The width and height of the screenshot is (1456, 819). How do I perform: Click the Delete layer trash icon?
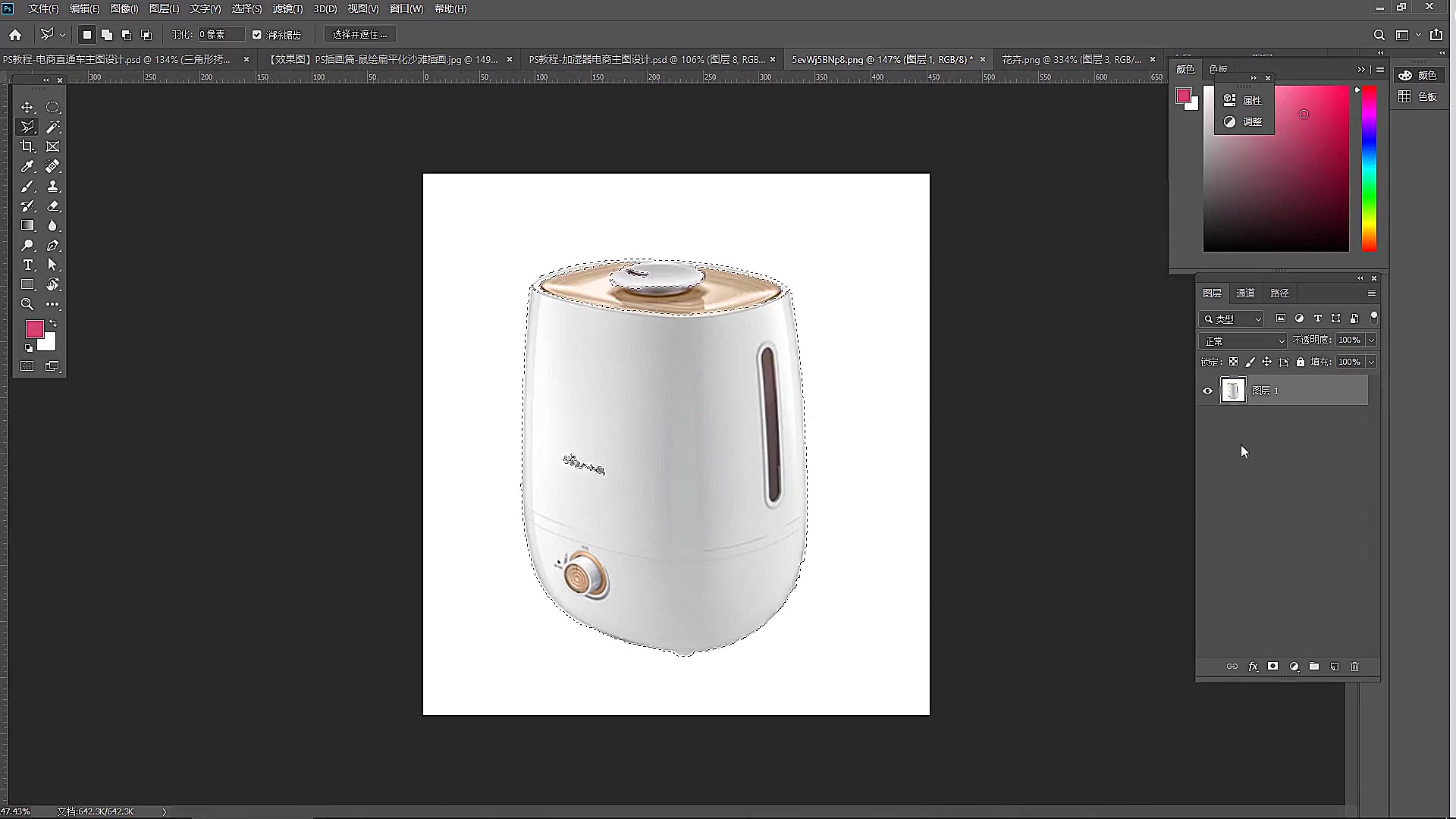pos(1355,667)
